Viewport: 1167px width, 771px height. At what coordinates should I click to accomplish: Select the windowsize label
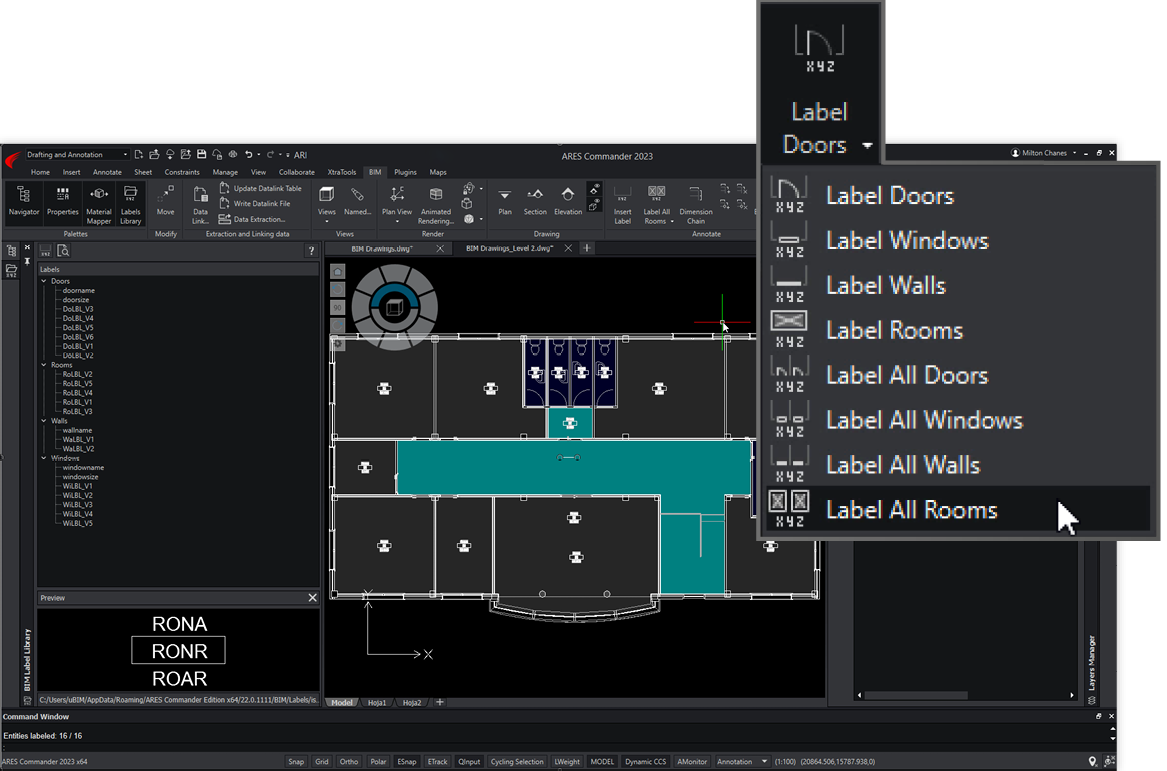tap(80, 477)
